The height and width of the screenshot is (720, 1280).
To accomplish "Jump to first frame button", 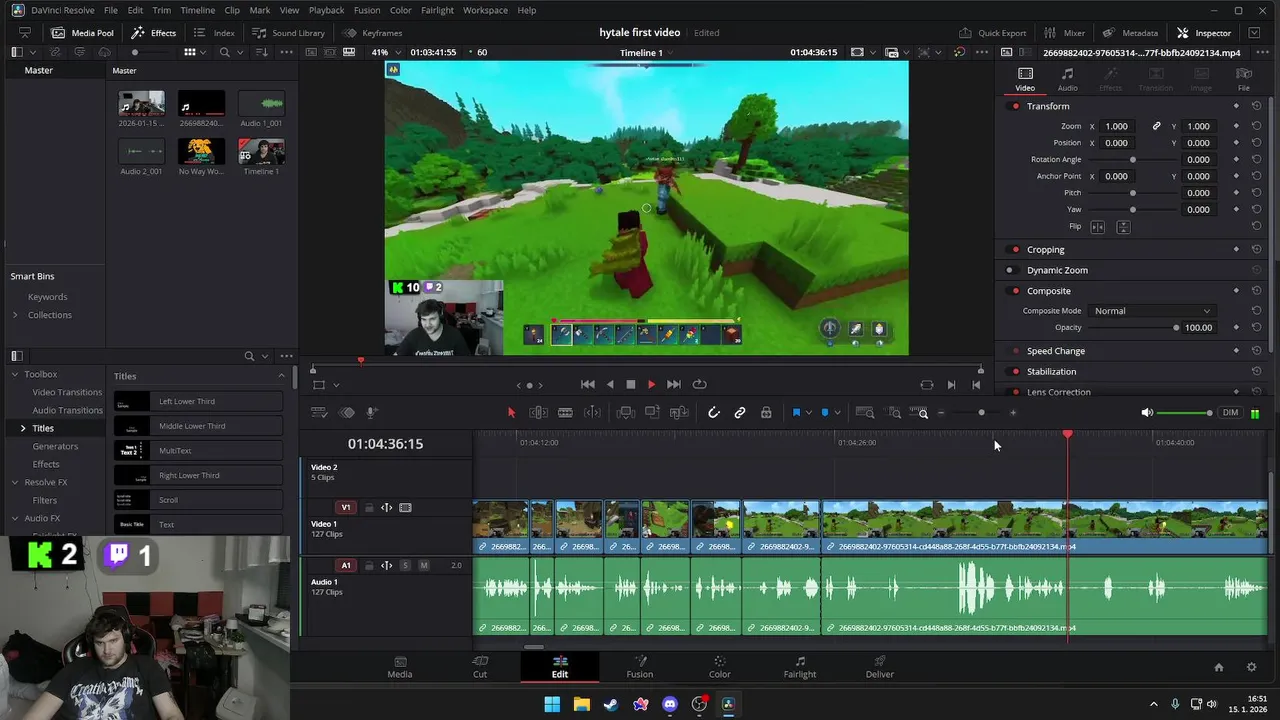I will (587, 384).
